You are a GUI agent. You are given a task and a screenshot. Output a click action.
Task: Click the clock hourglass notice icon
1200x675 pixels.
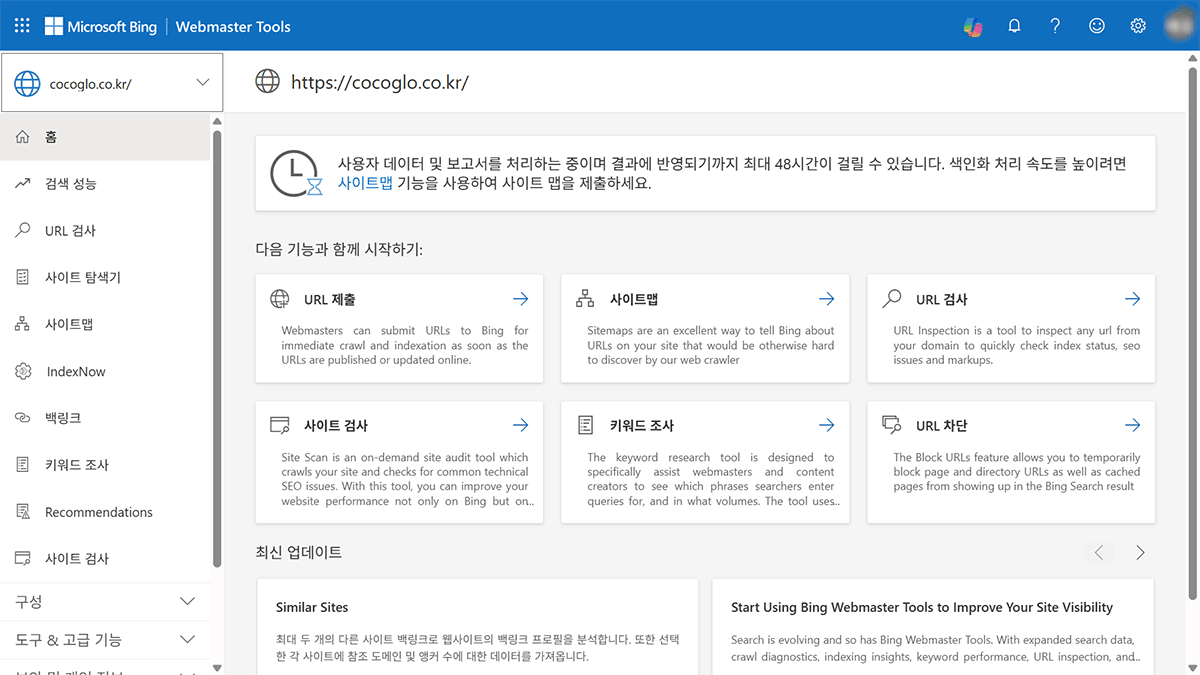(297, 173)
